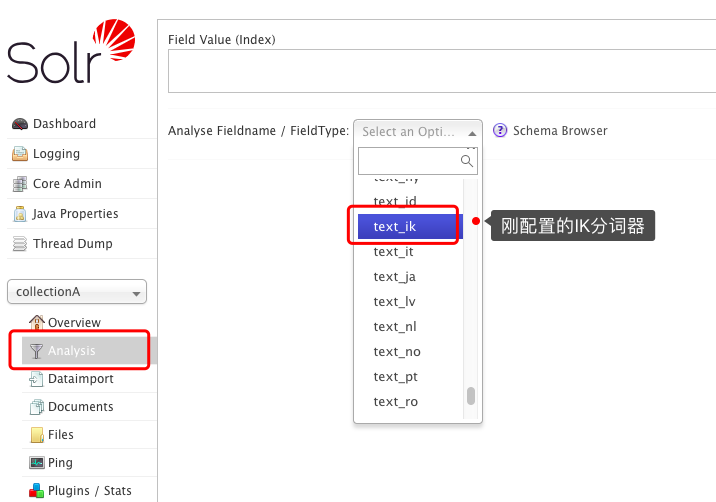
Task: Open the Dataimport section
Action: point(81,379)
